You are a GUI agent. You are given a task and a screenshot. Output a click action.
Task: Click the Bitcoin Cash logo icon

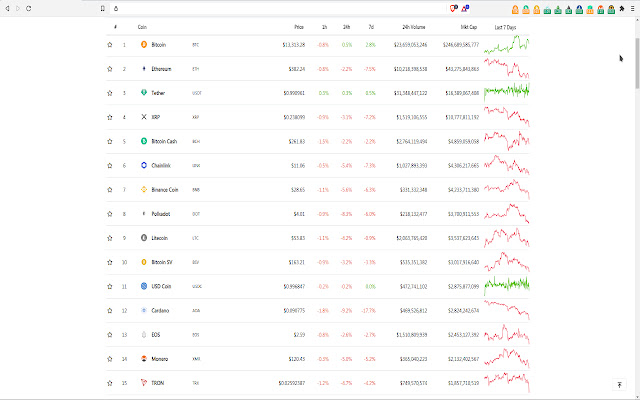(144, 141)
